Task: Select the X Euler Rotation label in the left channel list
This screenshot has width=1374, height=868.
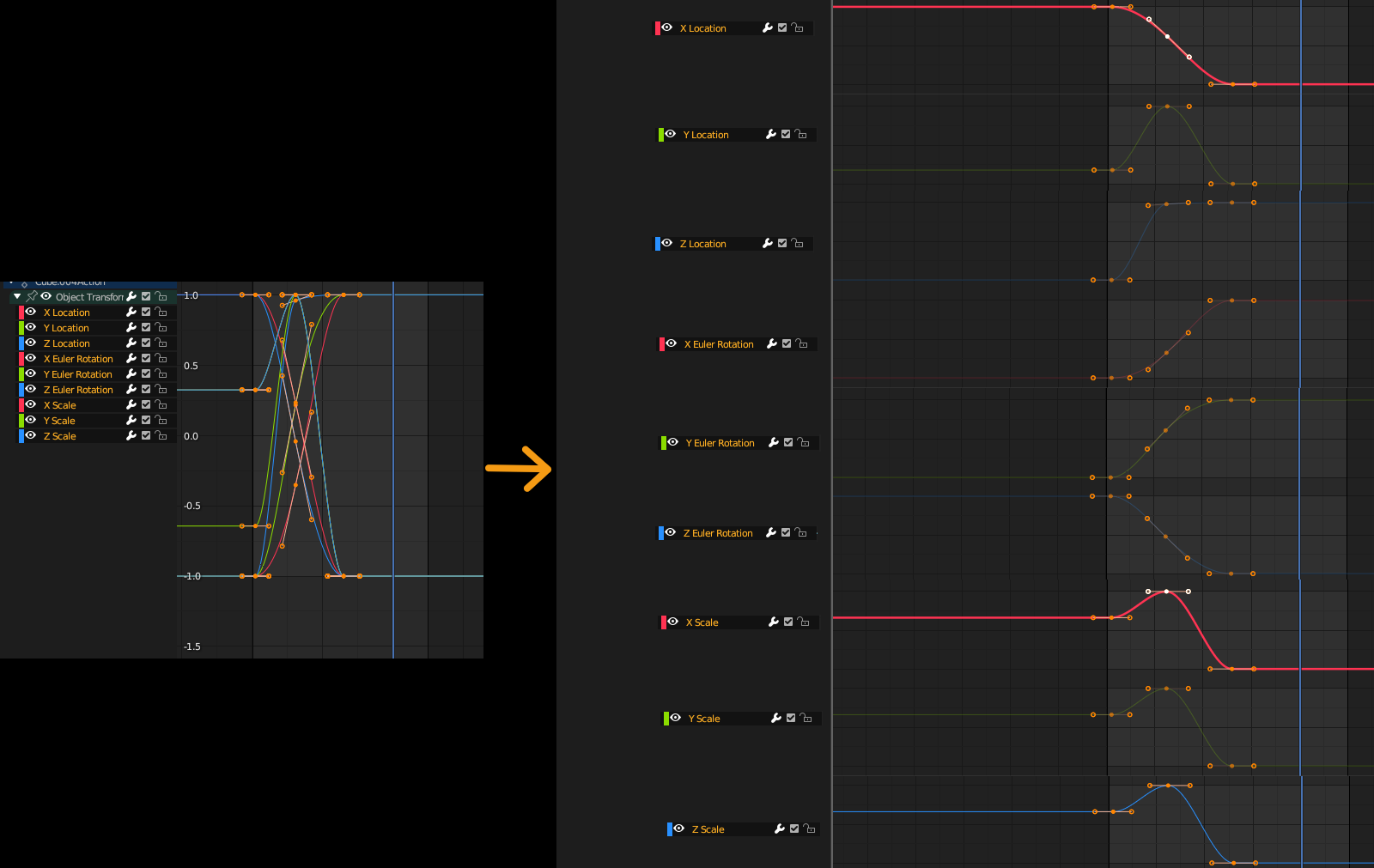Action: [x=78, y=359]
